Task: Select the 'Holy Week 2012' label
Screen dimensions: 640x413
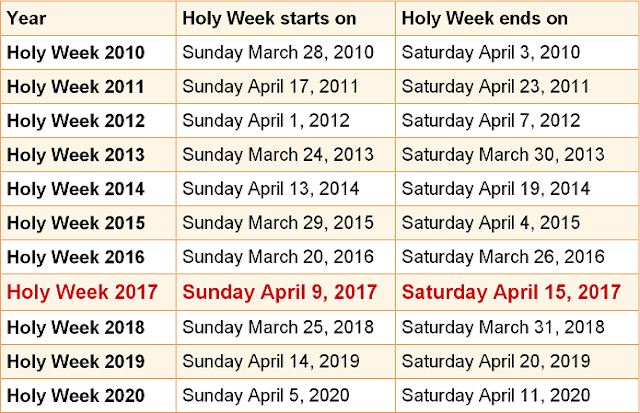Action: click(x=76, y=121)
